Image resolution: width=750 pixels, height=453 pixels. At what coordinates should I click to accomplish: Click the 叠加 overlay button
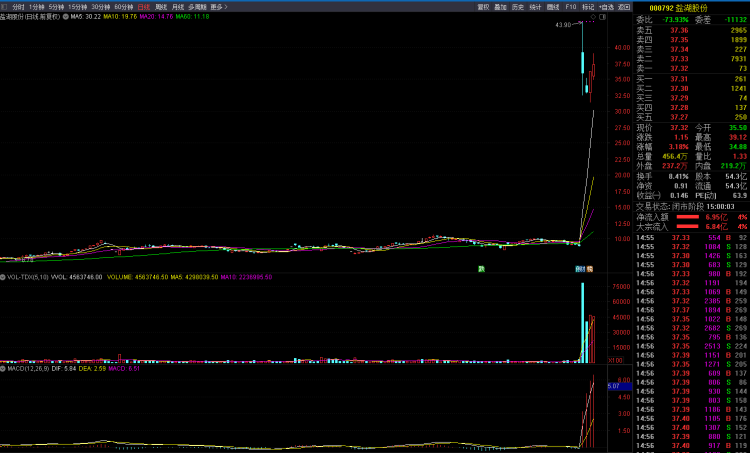pos(501,7)
